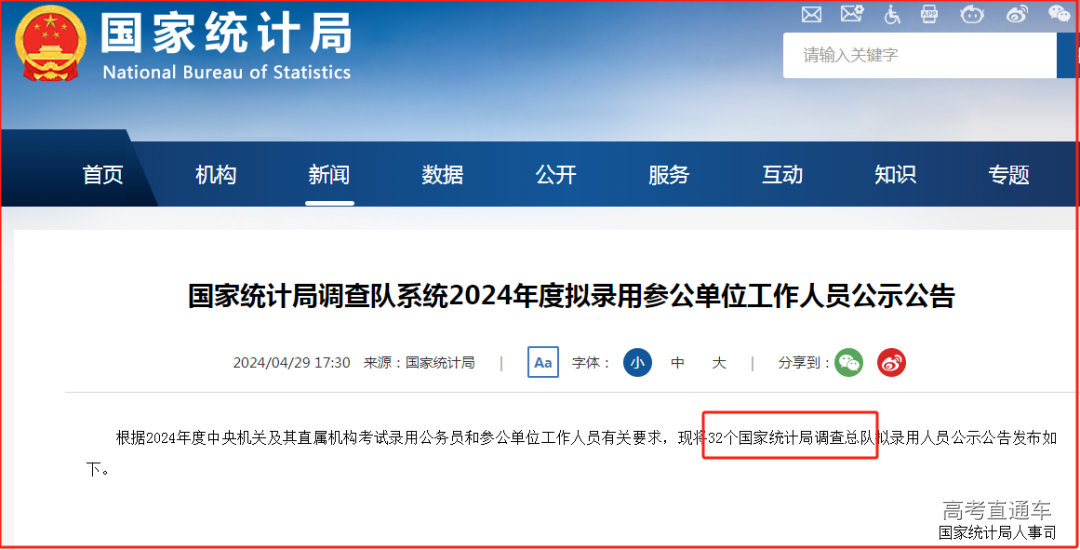Switch to the 数据 navigation tab
Screen dimensions: 1080x550
click(442, 175)
